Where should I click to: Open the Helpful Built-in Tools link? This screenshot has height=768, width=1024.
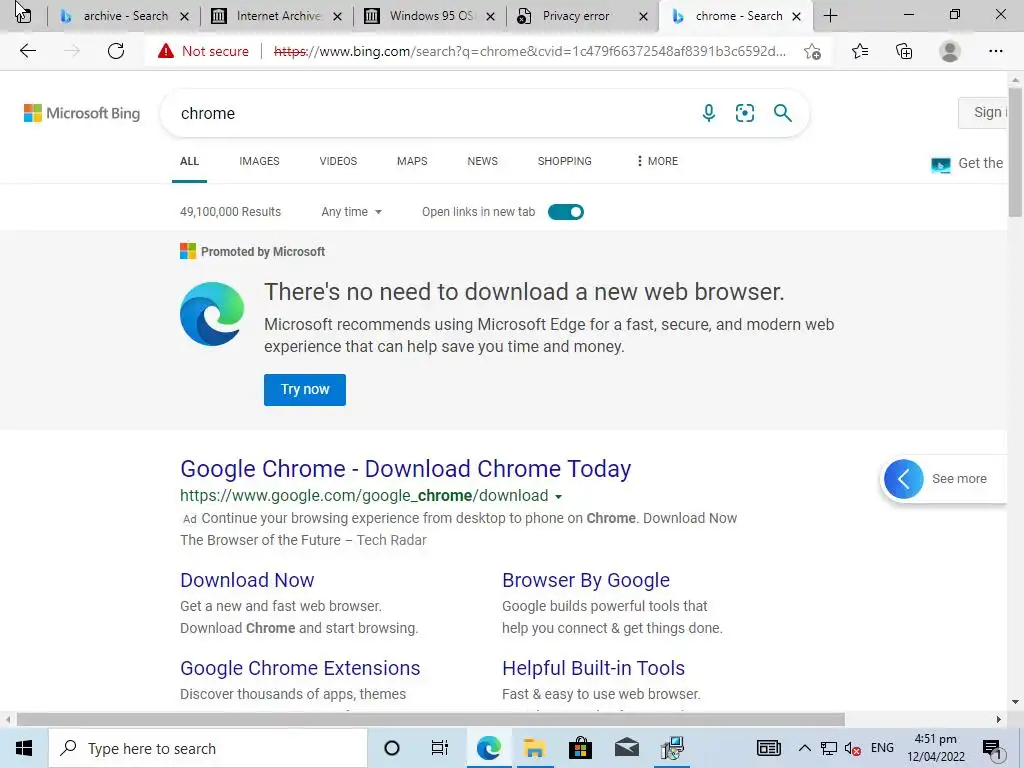tap(594, 668)
